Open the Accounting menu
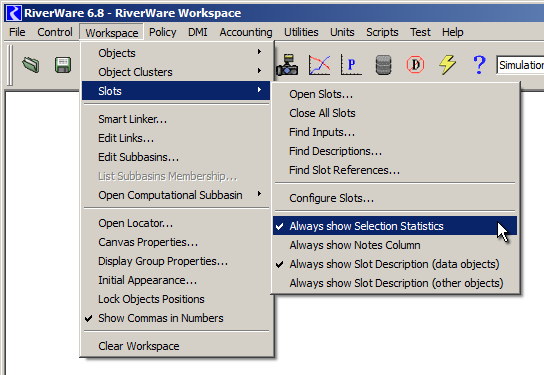The height and width of the screenshot is (375, 544). tap(246, 32)
